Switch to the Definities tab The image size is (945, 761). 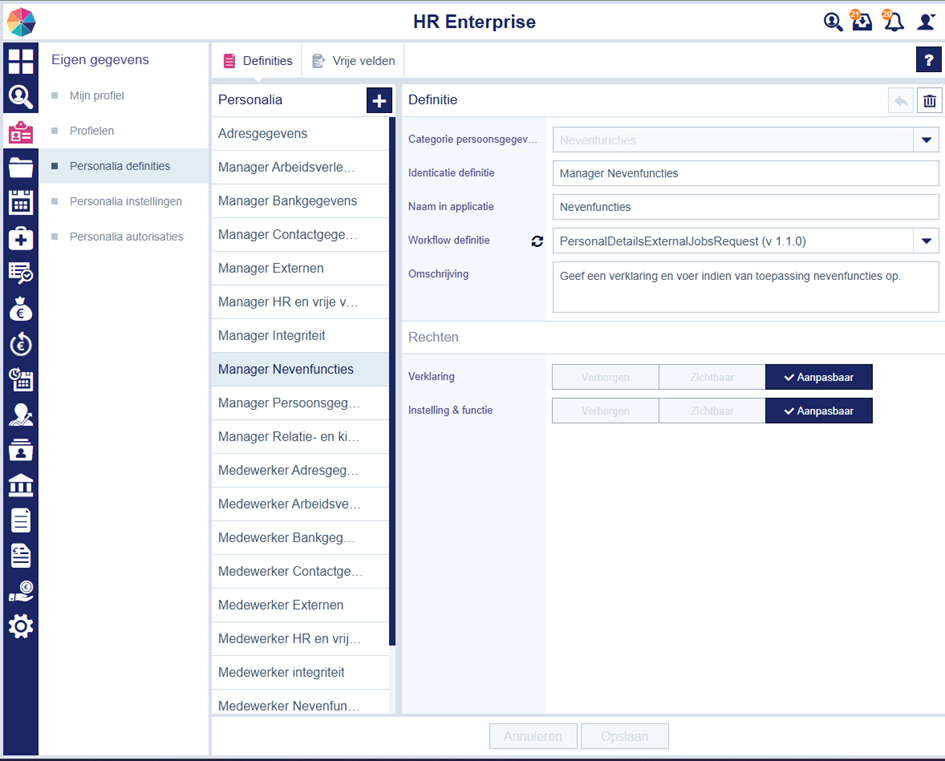(x=257, y=61)
